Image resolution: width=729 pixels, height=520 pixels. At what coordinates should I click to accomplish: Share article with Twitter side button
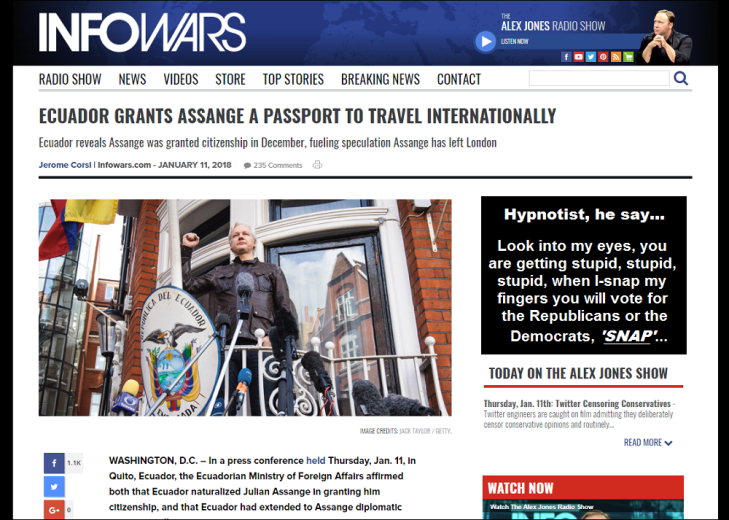tap(54, 487)
